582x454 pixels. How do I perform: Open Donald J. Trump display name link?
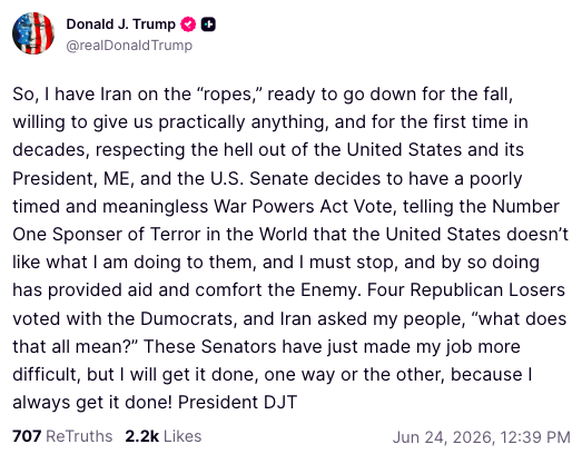[121, 25]
